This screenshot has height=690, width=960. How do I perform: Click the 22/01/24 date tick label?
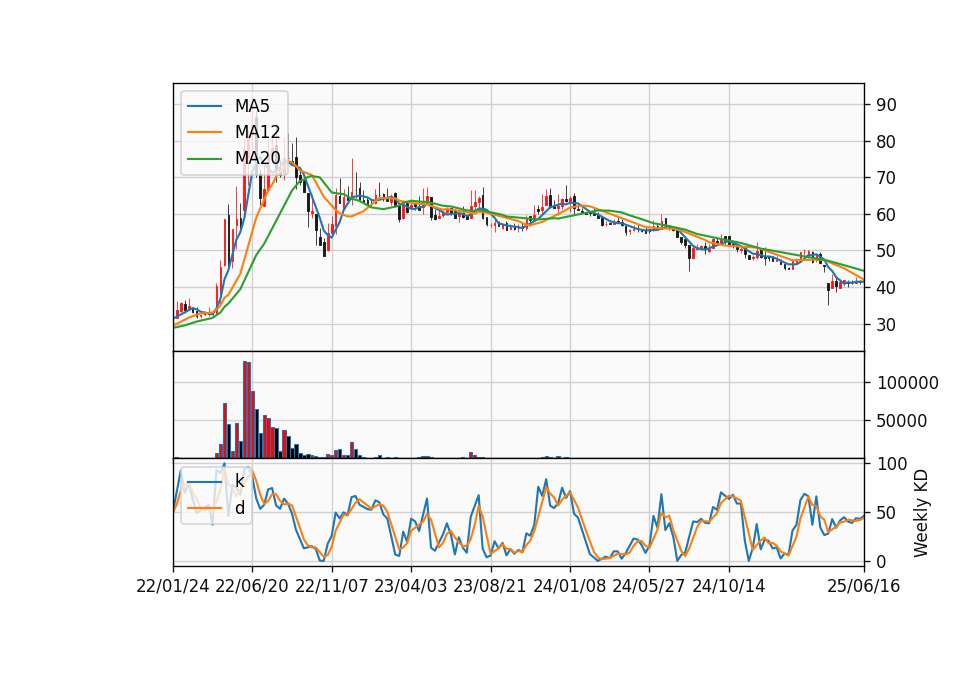pos(173,586)
